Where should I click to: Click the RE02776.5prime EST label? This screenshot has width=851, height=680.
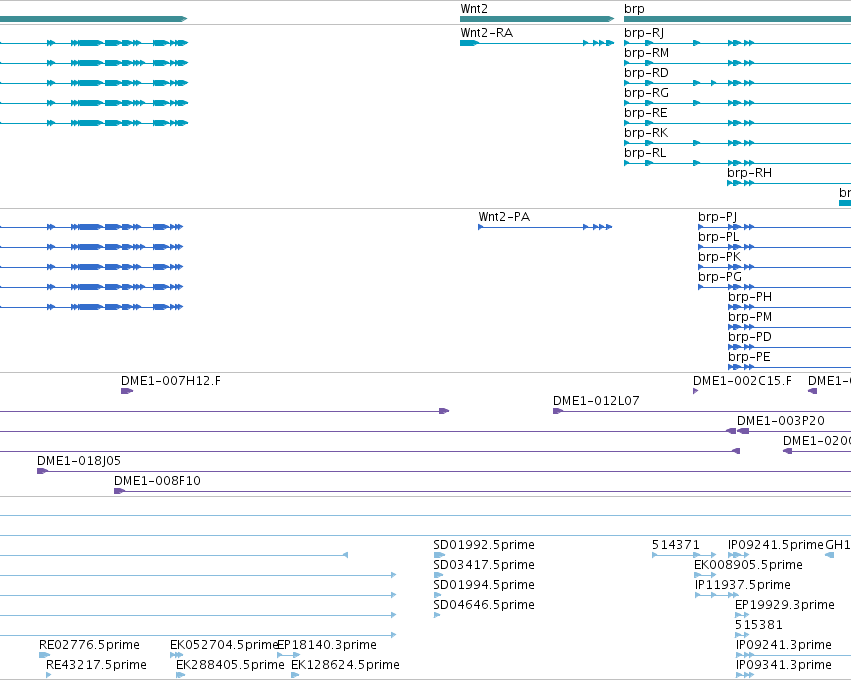[x=90, y=645]
